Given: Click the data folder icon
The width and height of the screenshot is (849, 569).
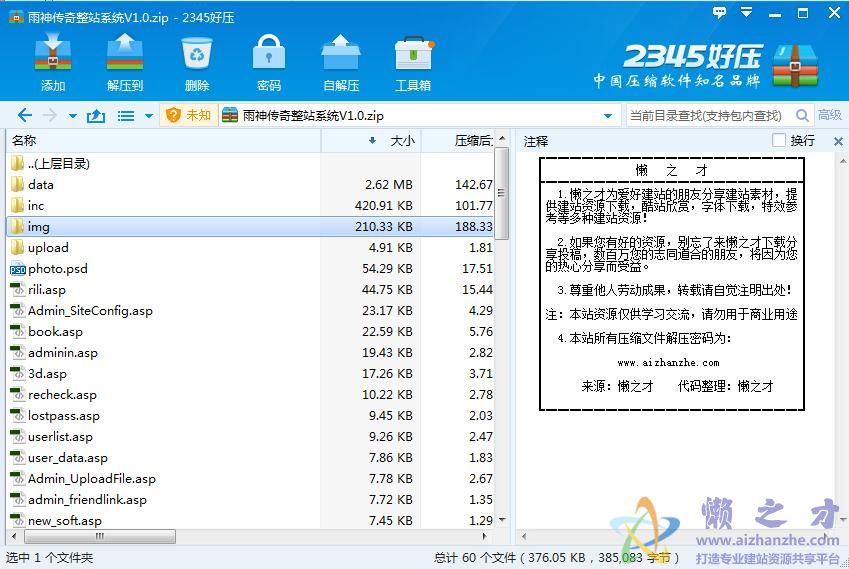Looking at the screenshot, I should click(x=17, y=185).
